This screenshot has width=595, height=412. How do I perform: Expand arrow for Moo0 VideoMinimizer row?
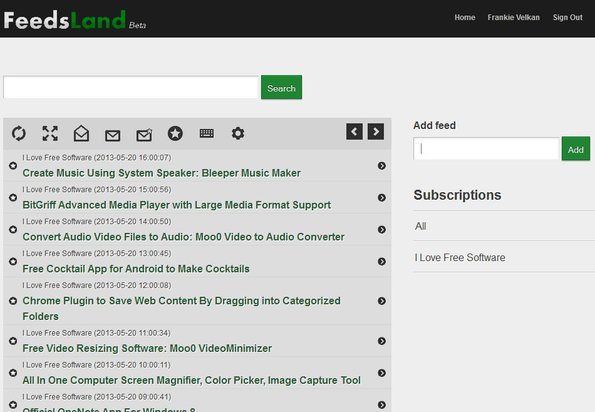coord(382,341)
